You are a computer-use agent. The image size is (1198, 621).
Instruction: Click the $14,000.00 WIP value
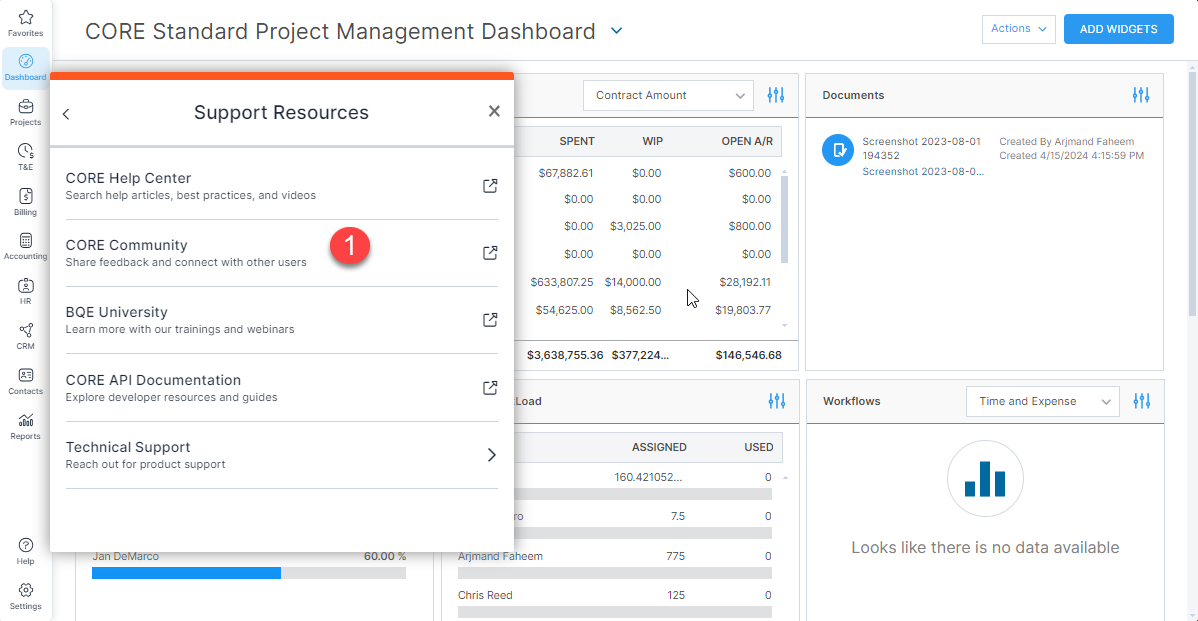point(633,282)
